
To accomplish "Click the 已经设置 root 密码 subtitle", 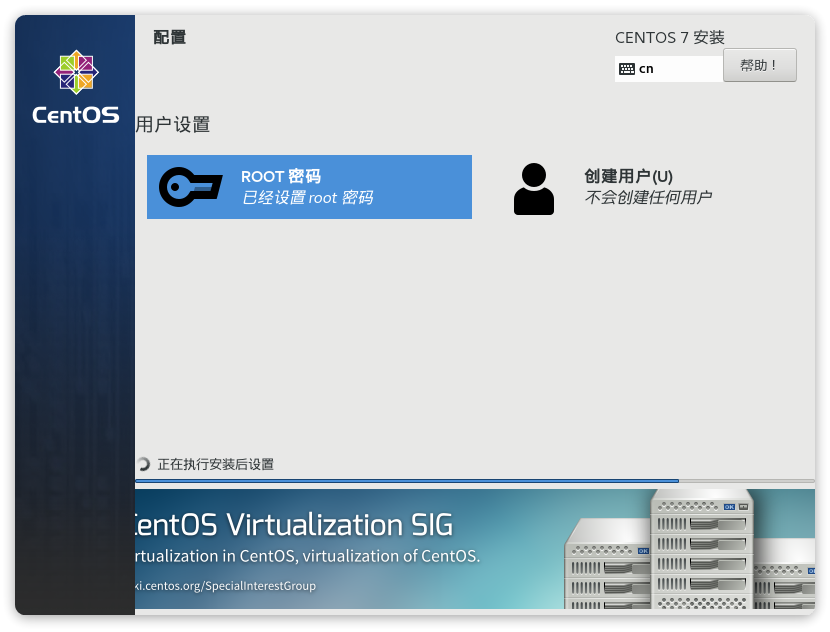I will (x=309, y=198).
